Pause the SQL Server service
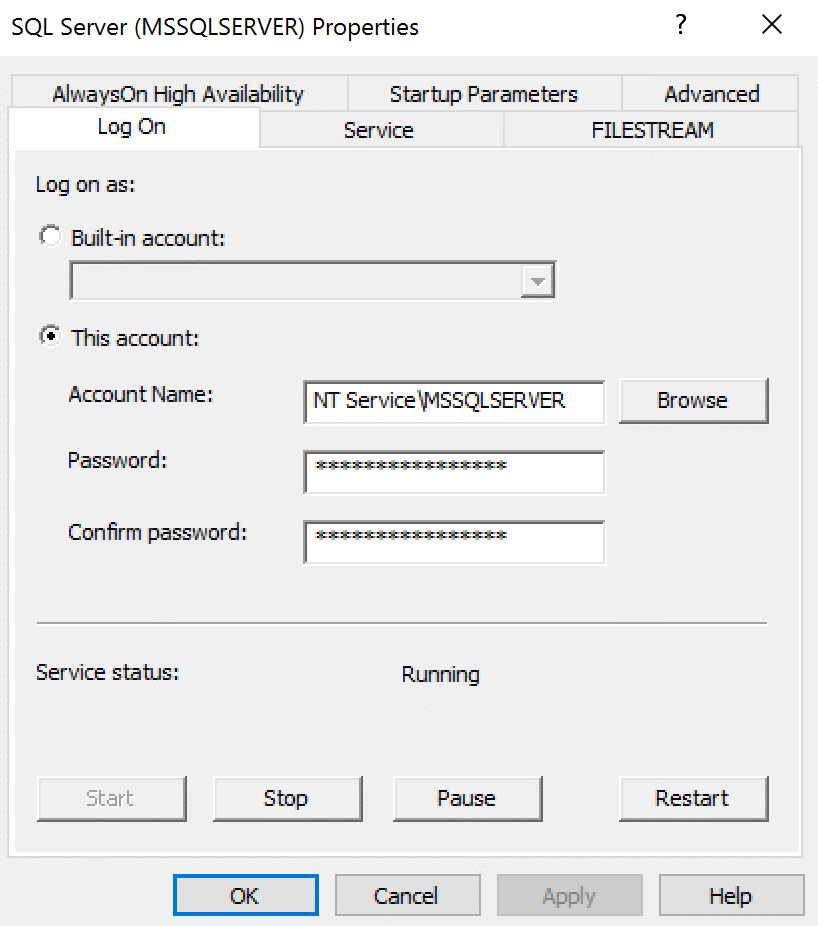Screen dimensions: 818x926 click(x=467, y=798)
